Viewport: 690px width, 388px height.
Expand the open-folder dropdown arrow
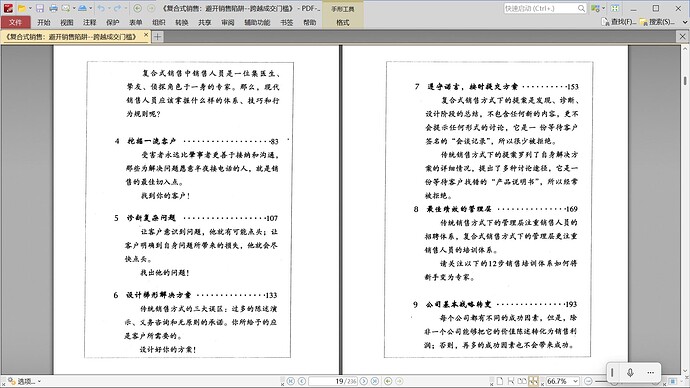click(x=29, y=8)
